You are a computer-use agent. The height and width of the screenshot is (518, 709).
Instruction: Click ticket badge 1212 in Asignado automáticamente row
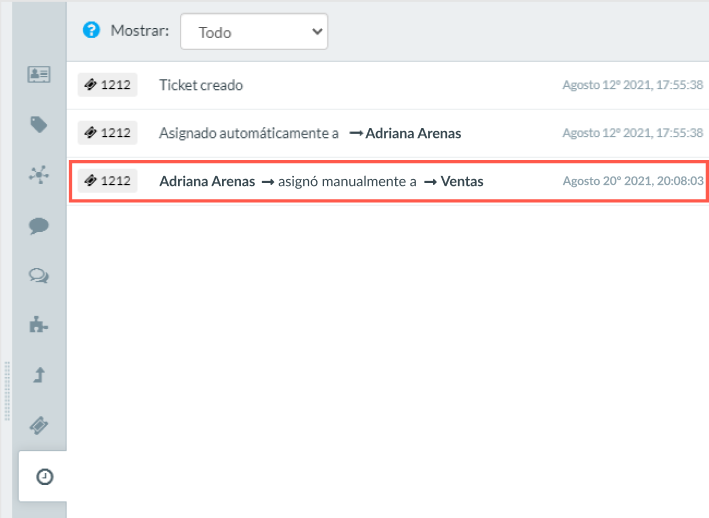[x=108, y=133]
